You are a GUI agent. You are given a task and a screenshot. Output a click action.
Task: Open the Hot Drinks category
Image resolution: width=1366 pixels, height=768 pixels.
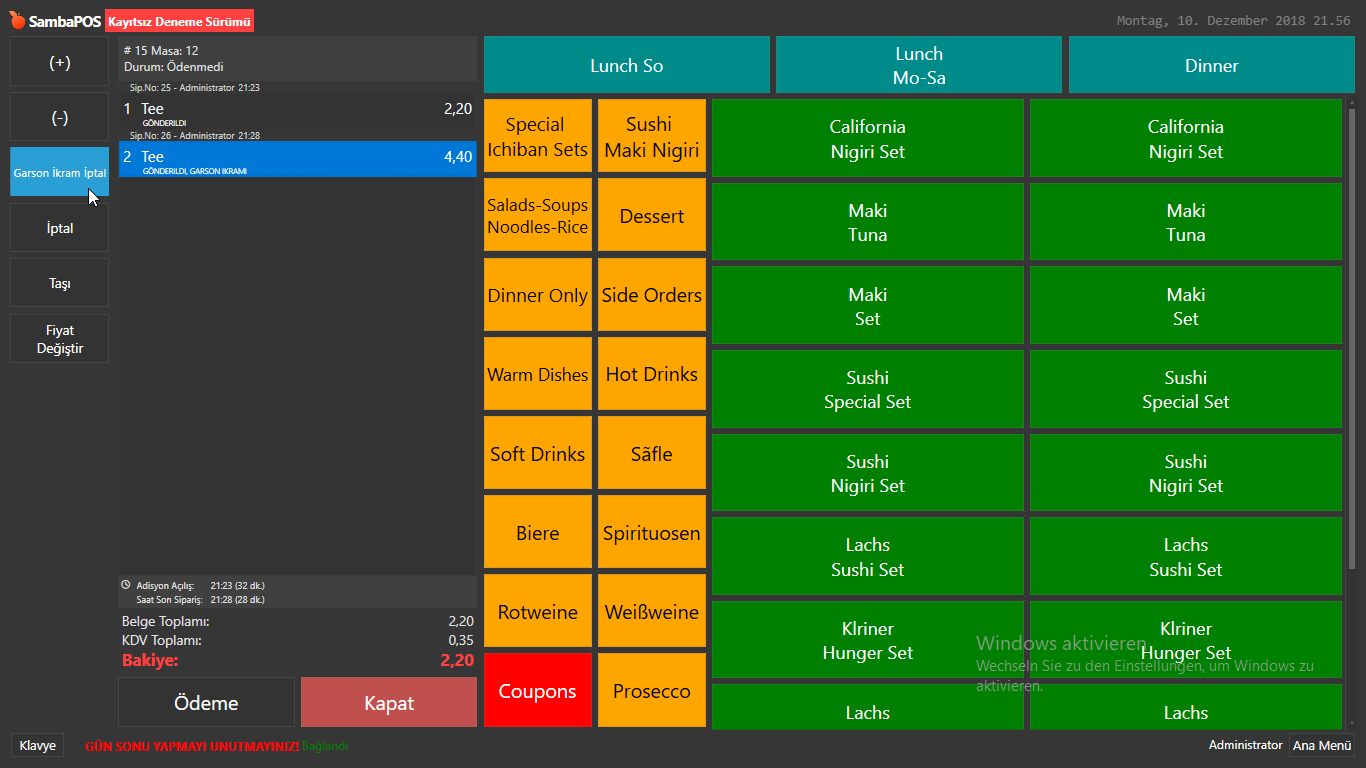tap(652, 374)
